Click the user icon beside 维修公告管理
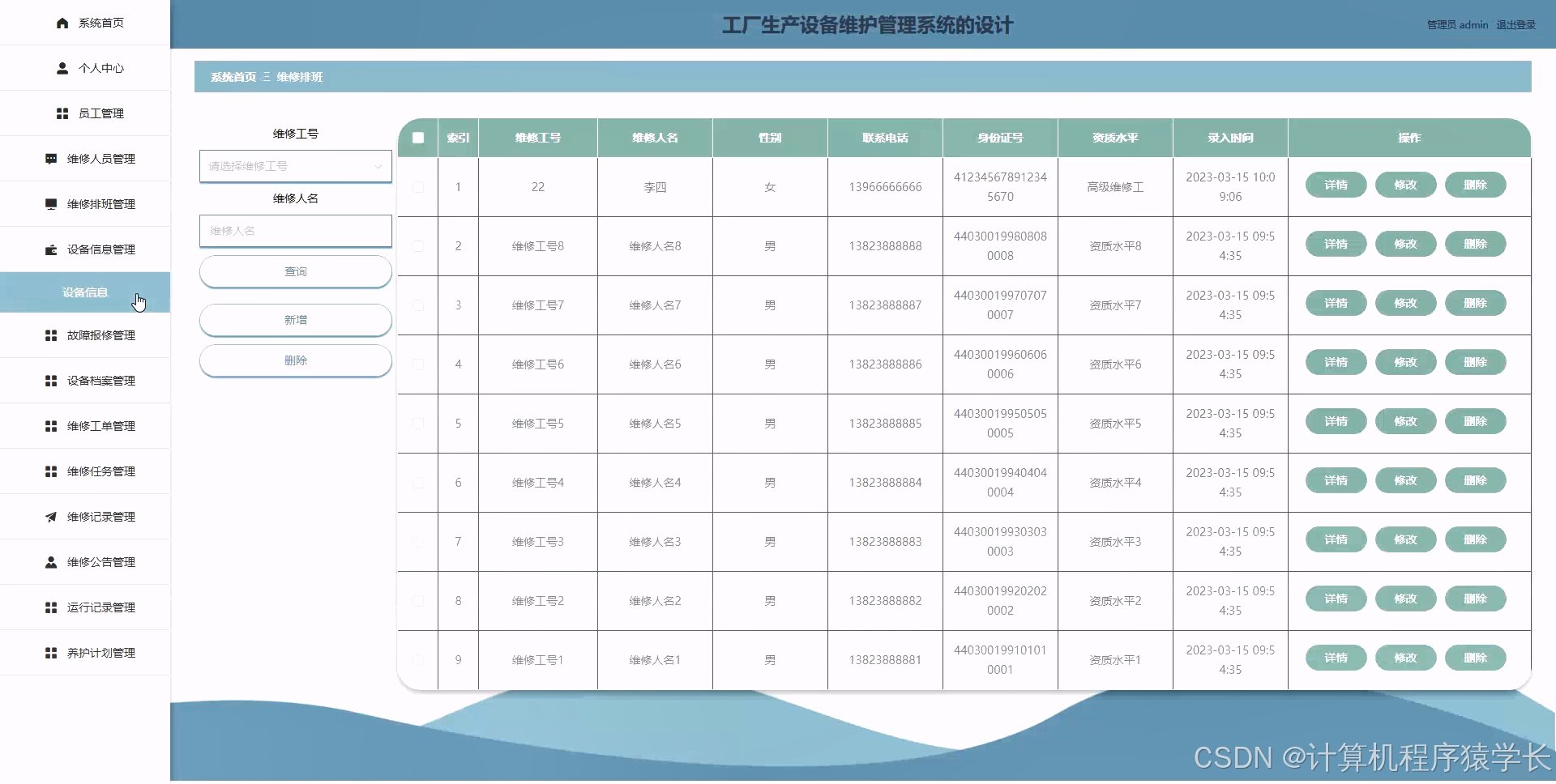This screenshot has width=1556, height=784. click(x=51, y=562)
